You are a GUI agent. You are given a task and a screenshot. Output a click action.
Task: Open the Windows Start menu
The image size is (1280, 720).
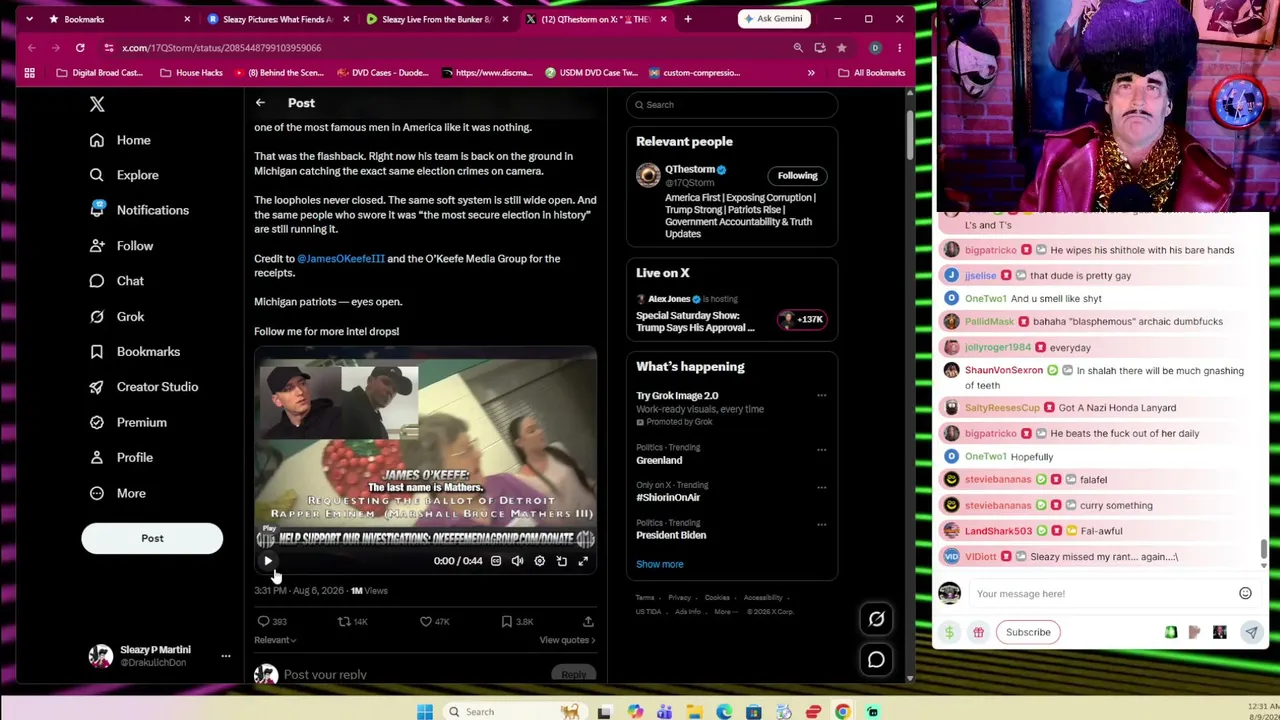[425, 712]
